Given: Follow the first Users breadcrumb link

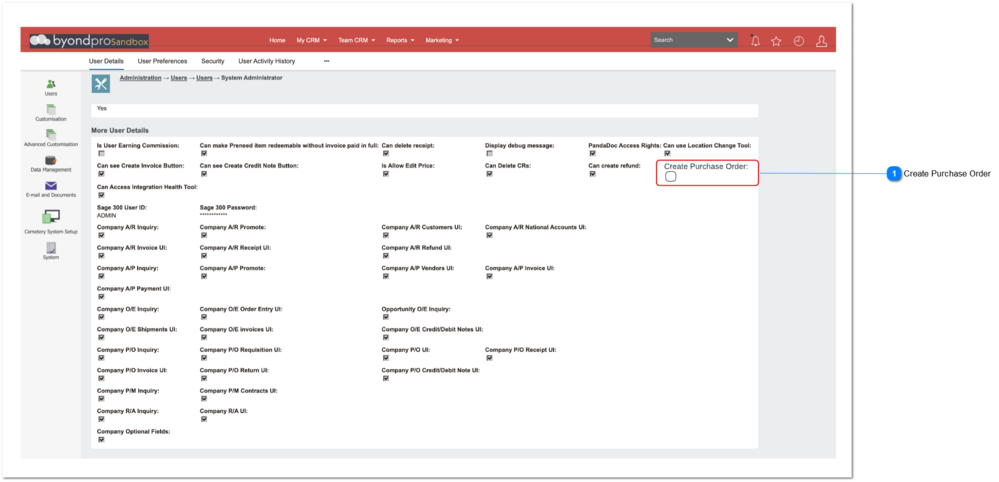Looking at the screenshot, I should (x=179, y=78).
